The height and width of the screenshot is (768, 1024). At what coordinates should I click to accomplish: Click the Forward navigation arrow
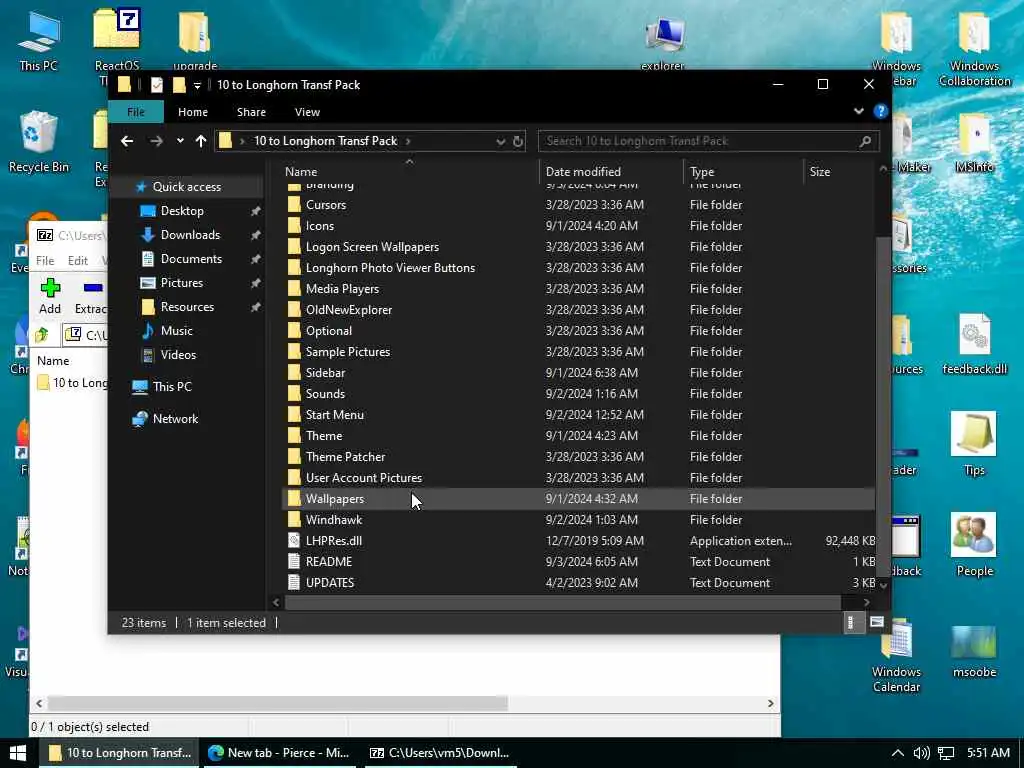point(156,140)
